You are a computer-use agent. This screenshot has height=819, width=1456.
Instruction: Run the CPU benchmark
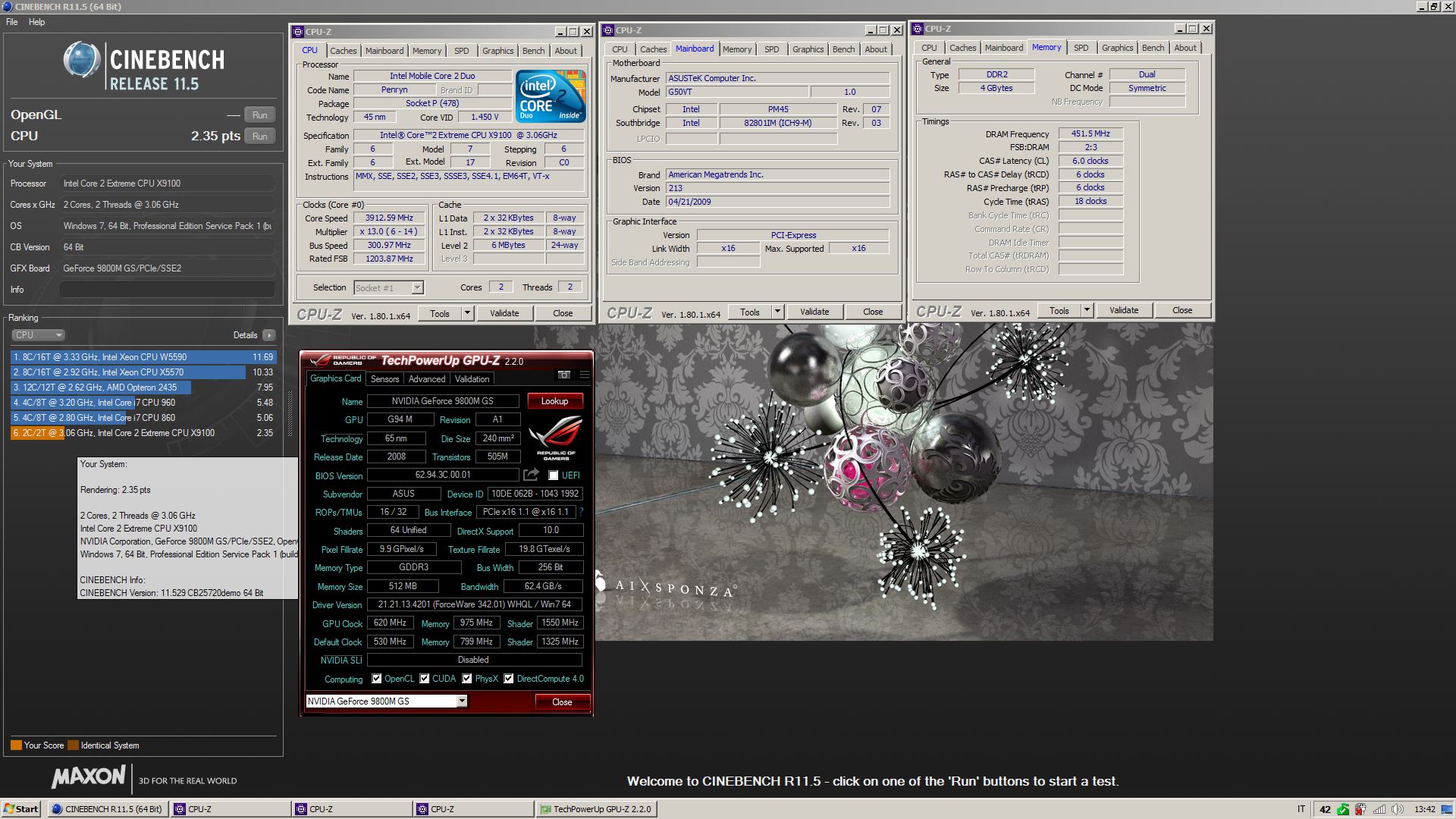point(259,136)
